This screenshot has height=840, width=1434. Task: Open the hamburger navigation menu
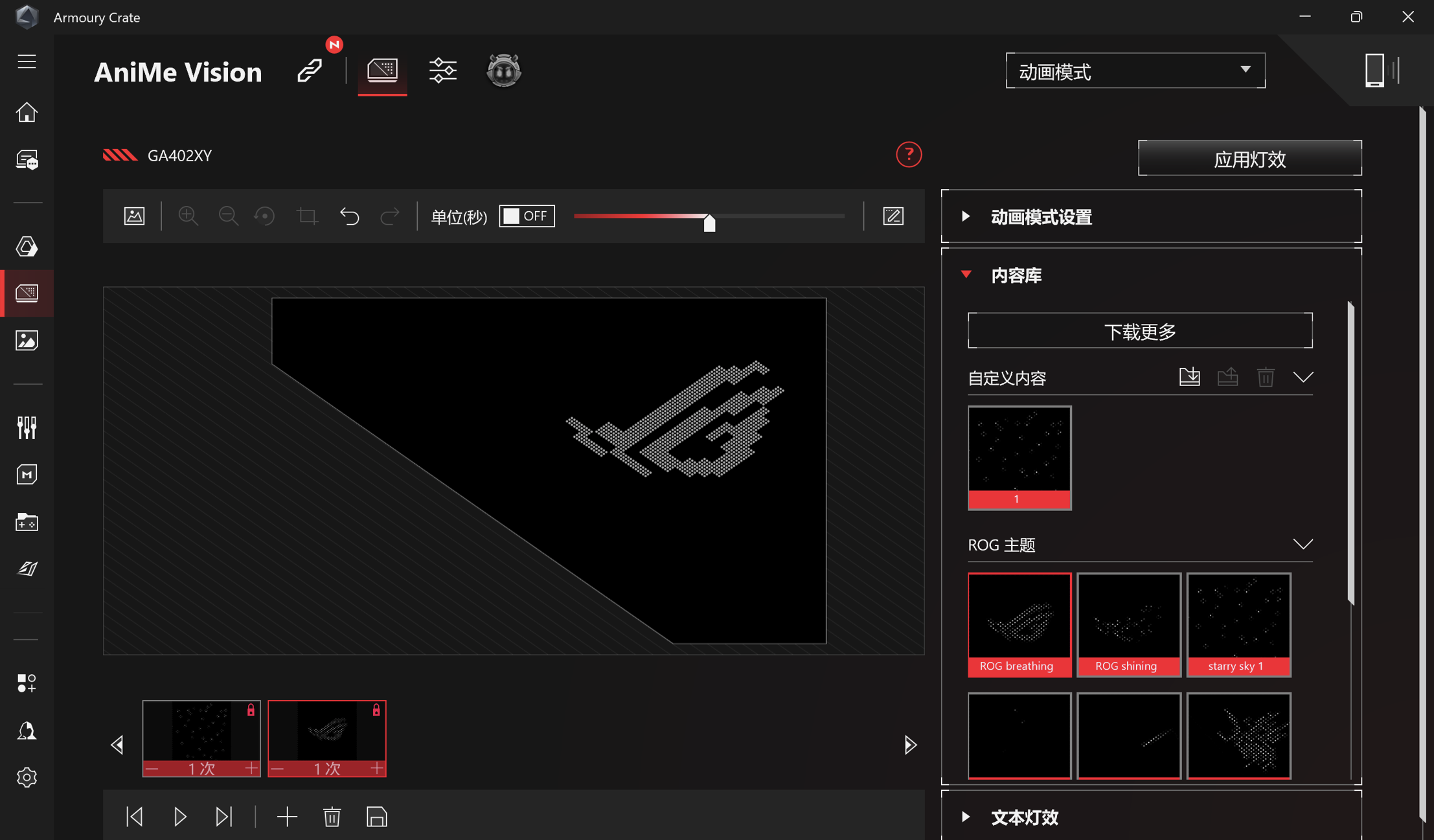click(27, 62)
